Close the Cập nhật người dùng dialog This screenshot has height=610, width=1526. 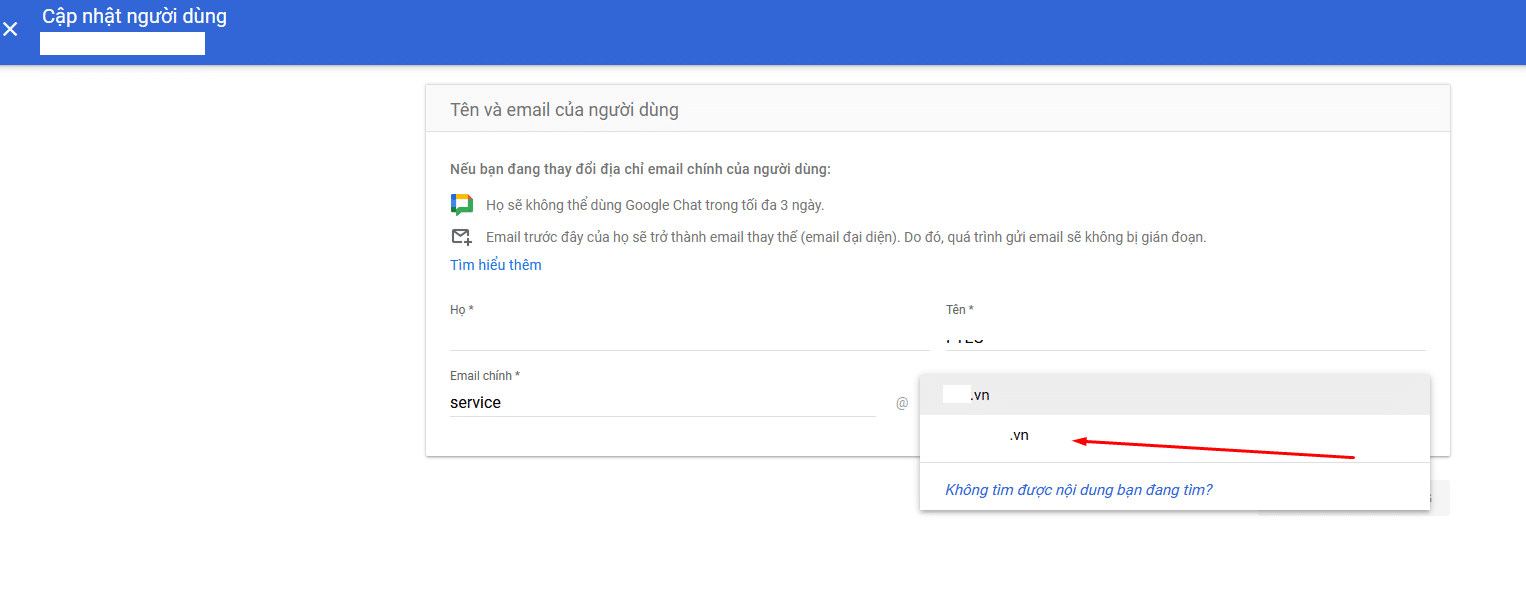(11, 29)
